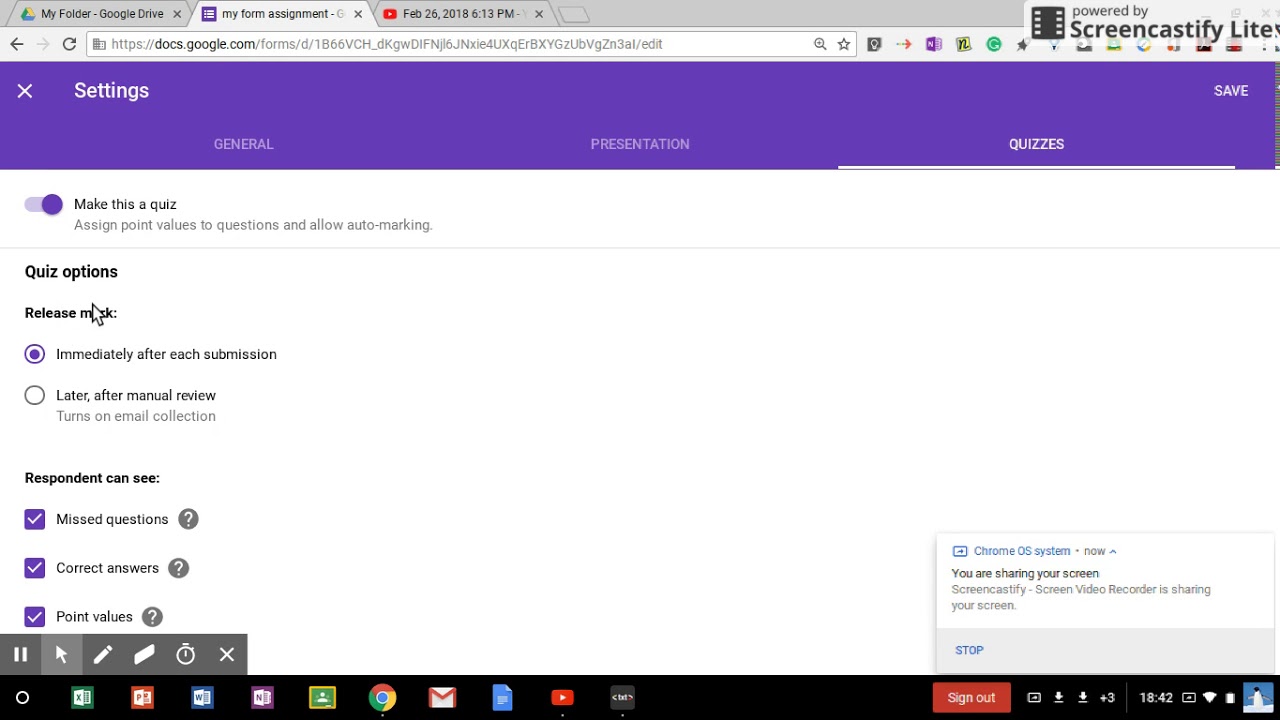Select the QUIZZES tab

(x=1036, y=144)
